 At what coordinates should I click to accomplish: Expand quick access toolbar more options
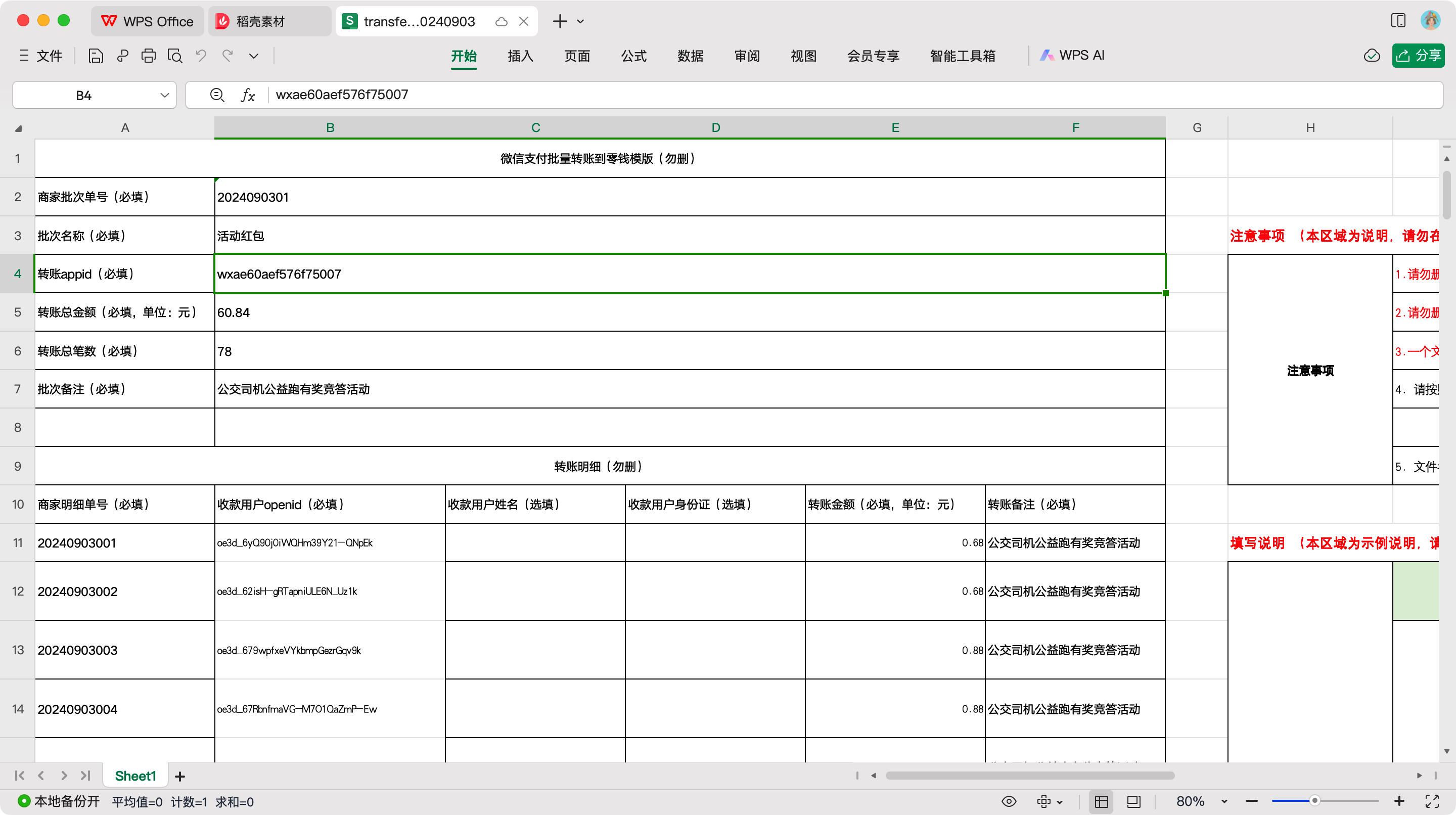(254, 56)
